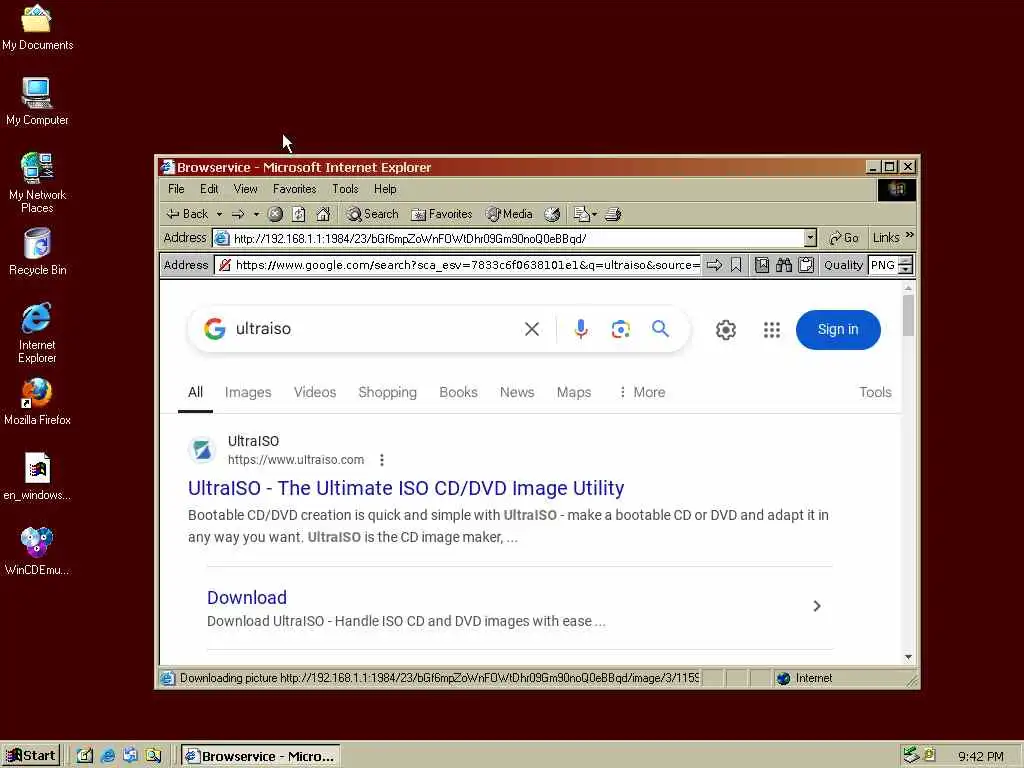Expand the IE address bar dropdown

[810, 238]
